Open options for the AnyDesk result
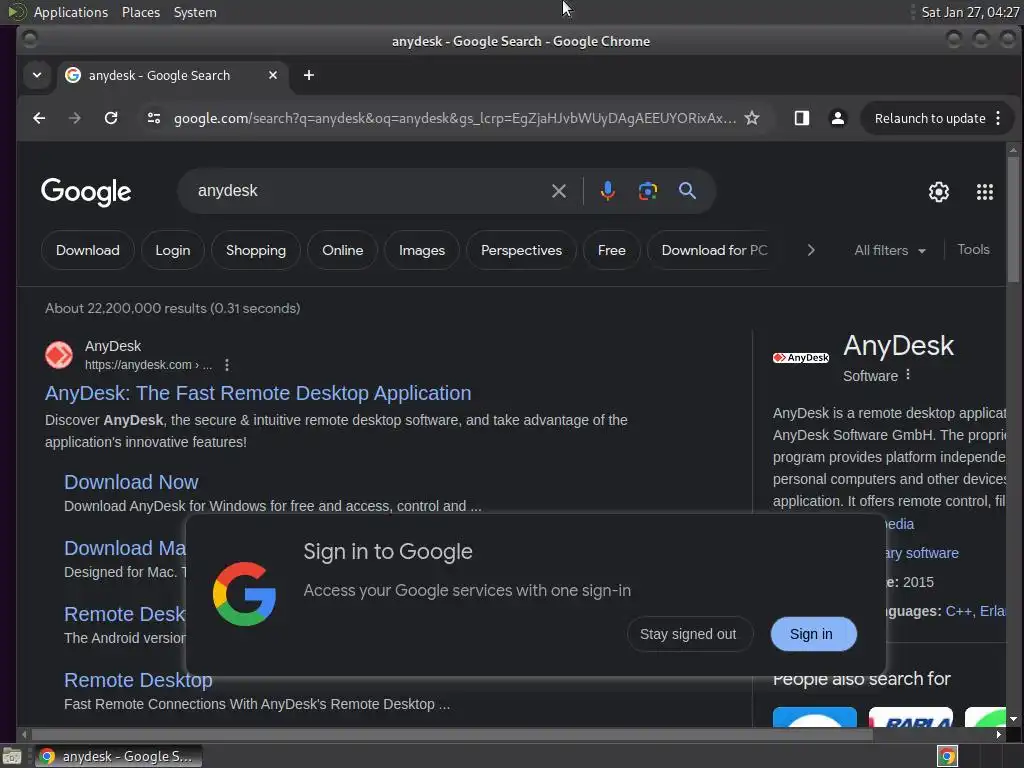Image resolution: width=1024 pixels, height=768 pixels. click(x=227, y=365)
